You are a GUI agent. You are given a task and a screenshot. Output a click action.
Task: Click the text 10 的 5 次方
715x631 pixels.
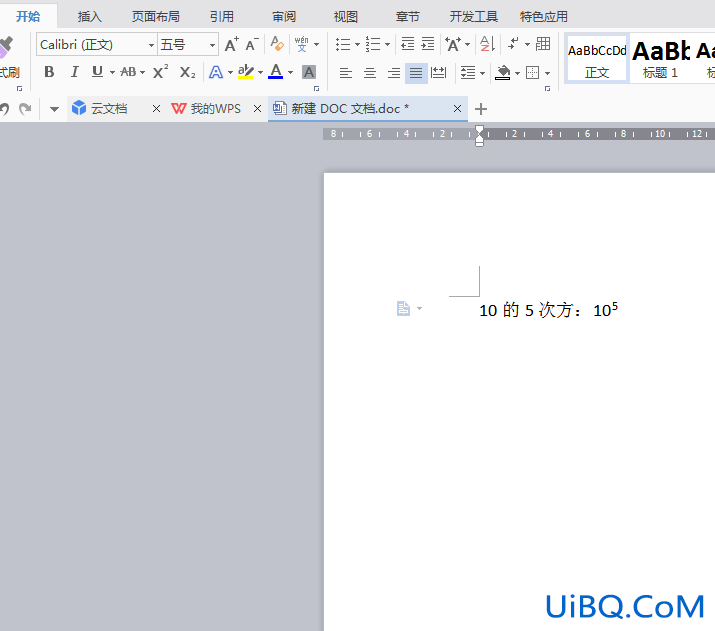tap(525, 310)
